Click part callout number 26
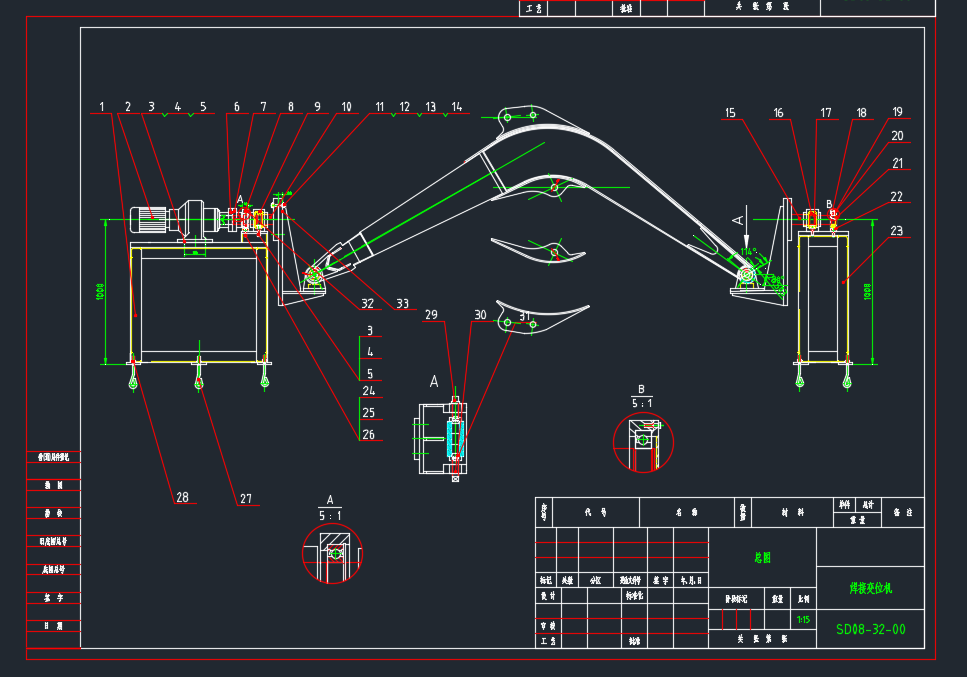This screenshot has height=677, width=967. 369,435
